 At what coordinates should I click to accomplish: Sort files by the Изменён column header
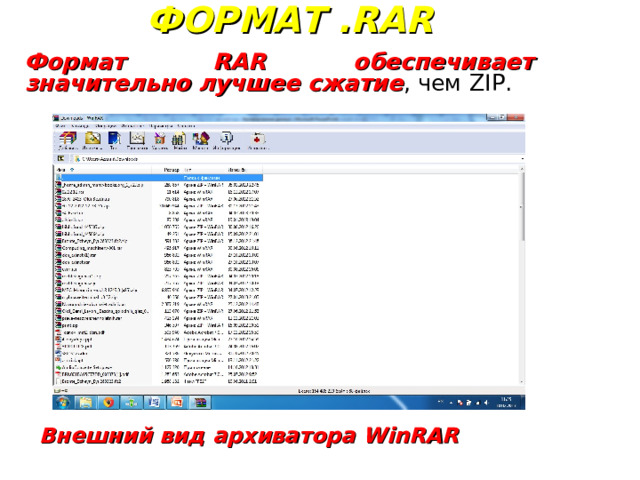244,169
